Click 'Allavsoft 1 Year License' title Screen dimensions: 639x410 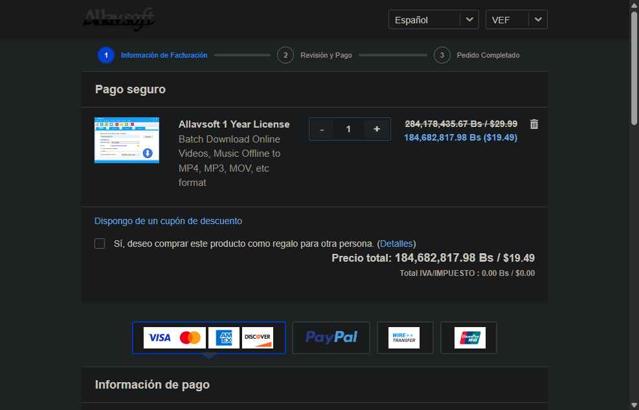pyautogui.click(x=234, y=124)
